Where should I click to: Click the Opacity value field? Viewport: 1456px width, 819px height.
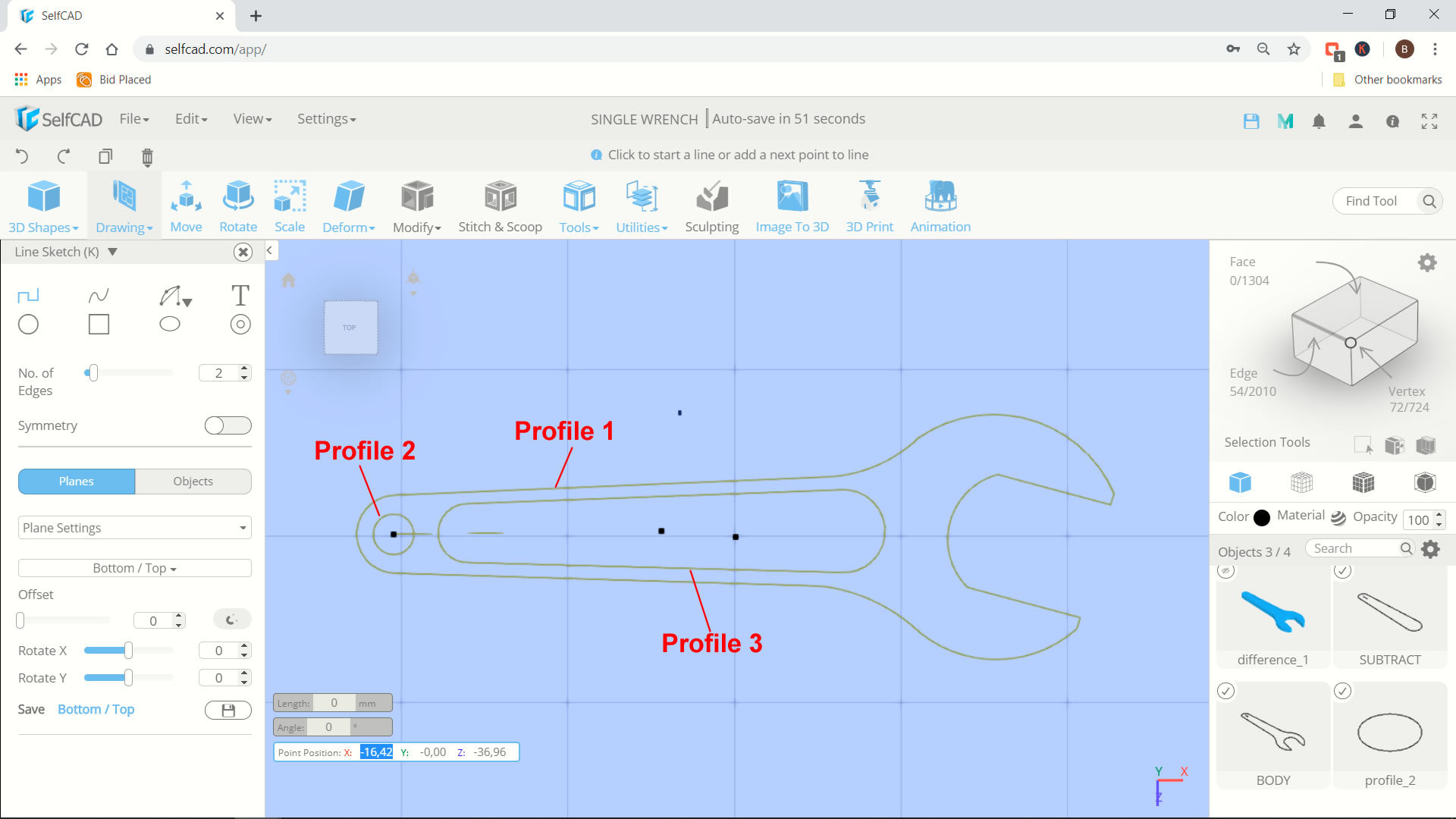(x=1418, y=519)
